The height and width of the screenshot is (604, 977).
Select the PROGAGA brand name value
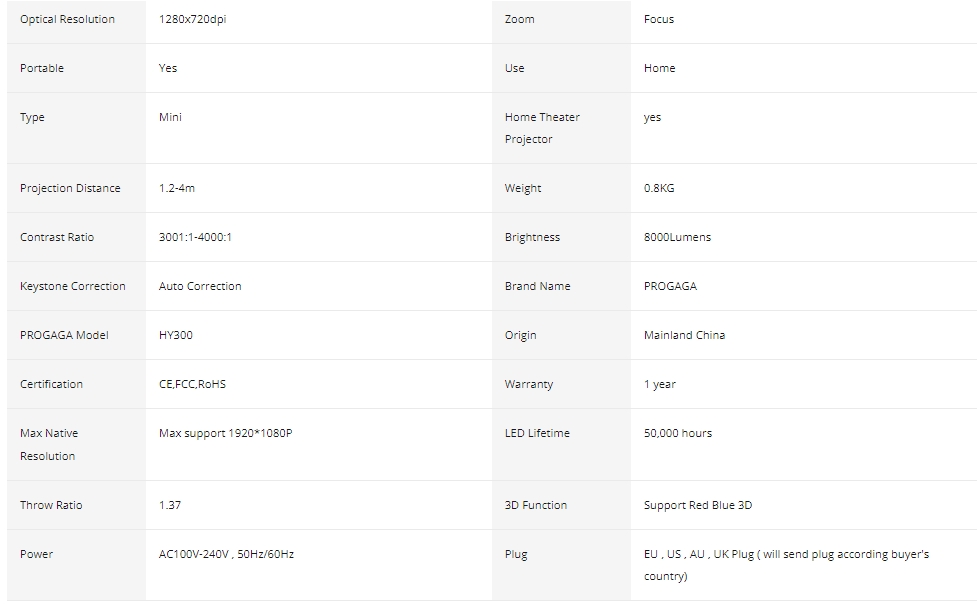pyautogui.click(x=670, y=286)
